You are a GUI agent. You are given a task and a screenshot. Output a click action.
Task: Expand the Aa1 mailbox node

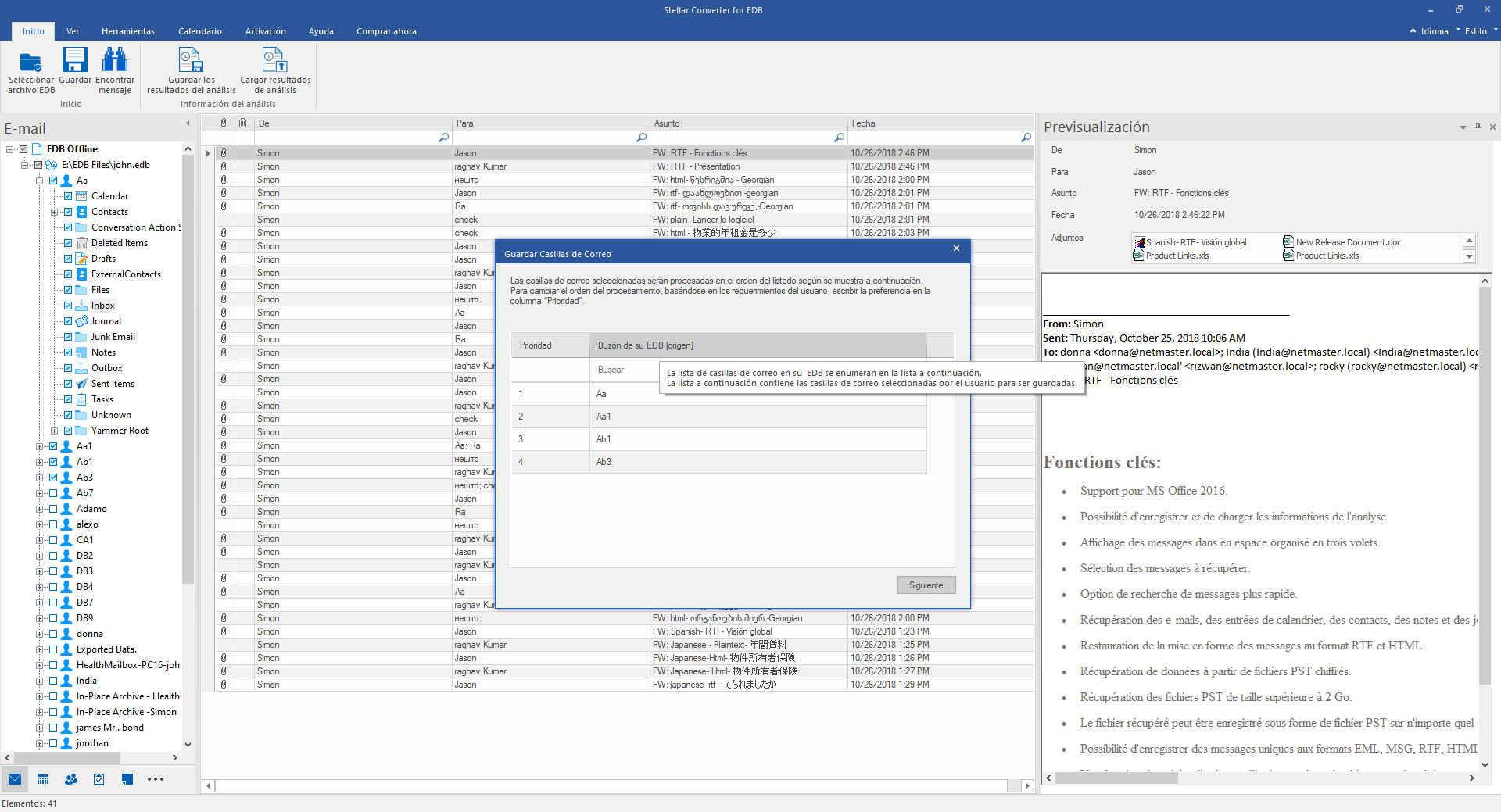pyautogui.click(x=39, y=446)
